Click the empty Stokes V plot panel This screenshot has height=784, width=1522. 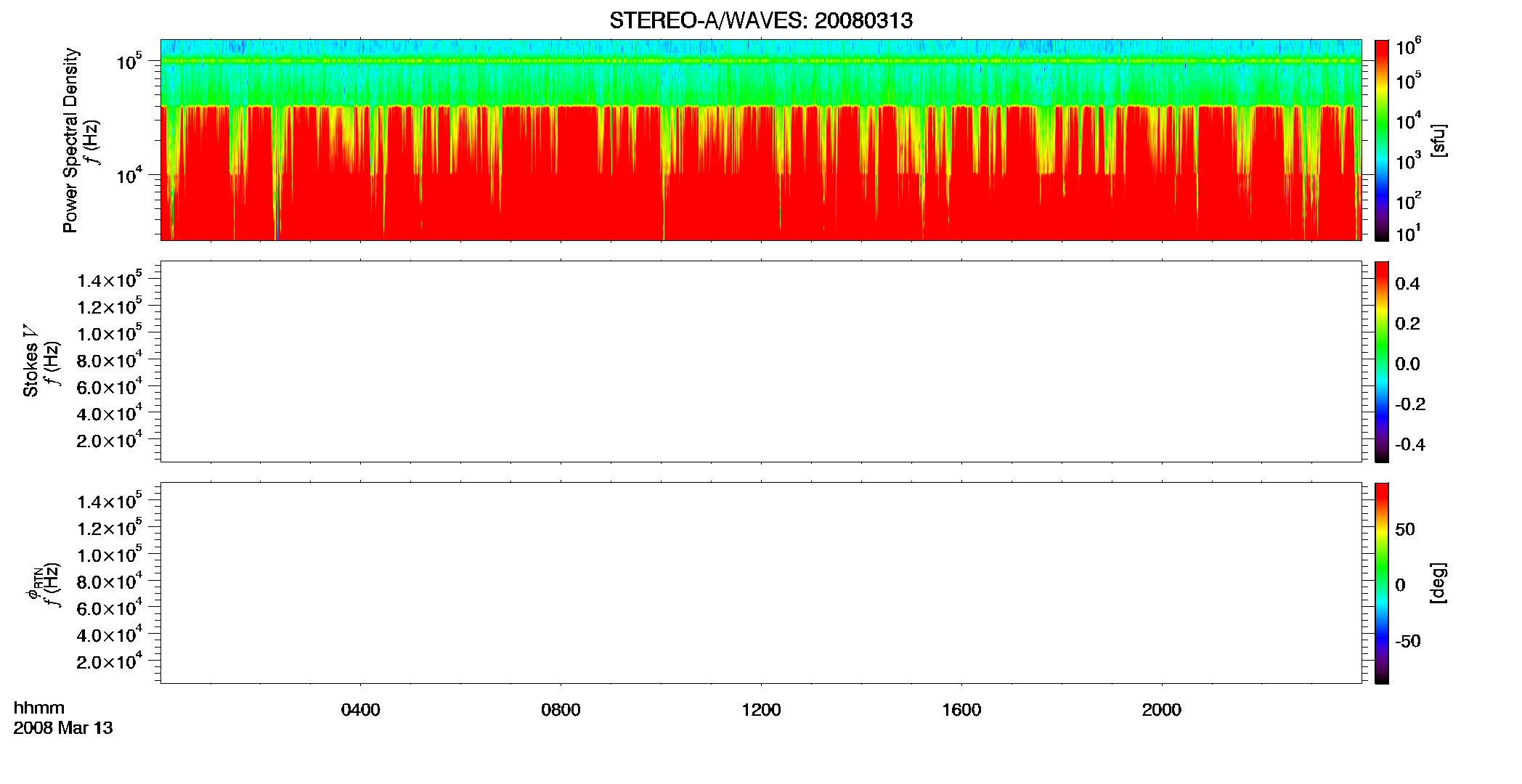tap(761, 362)
